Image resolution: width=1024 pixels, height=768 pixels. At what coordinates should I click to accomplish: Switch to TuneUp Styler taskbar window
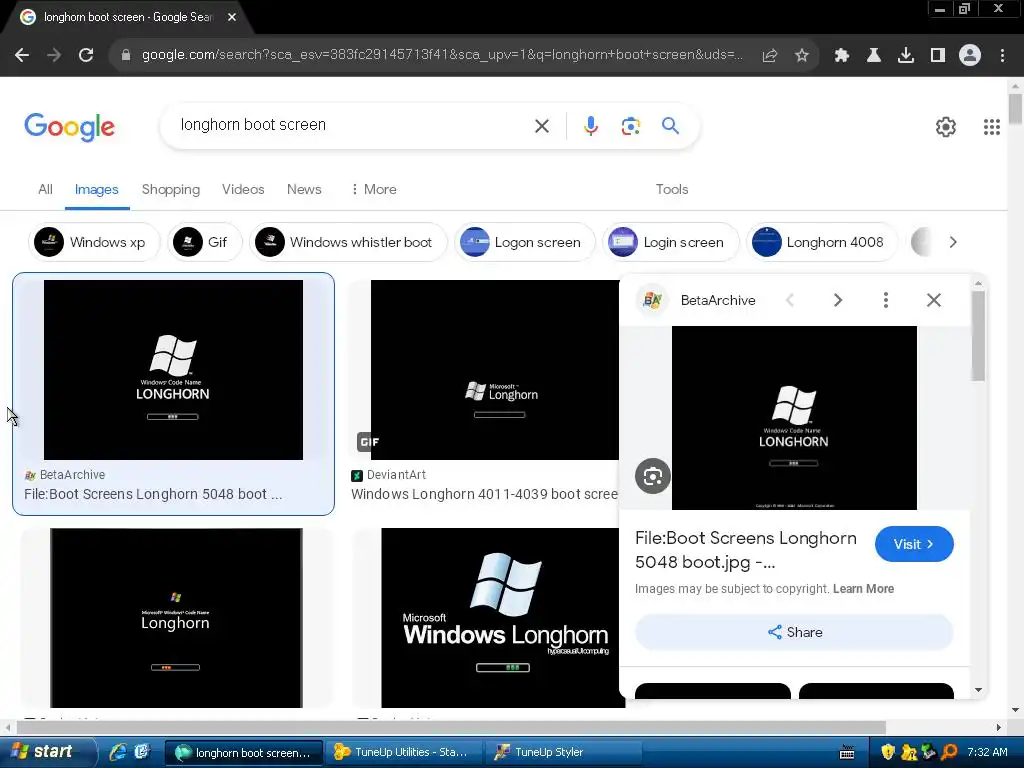(x=563, y=752)
